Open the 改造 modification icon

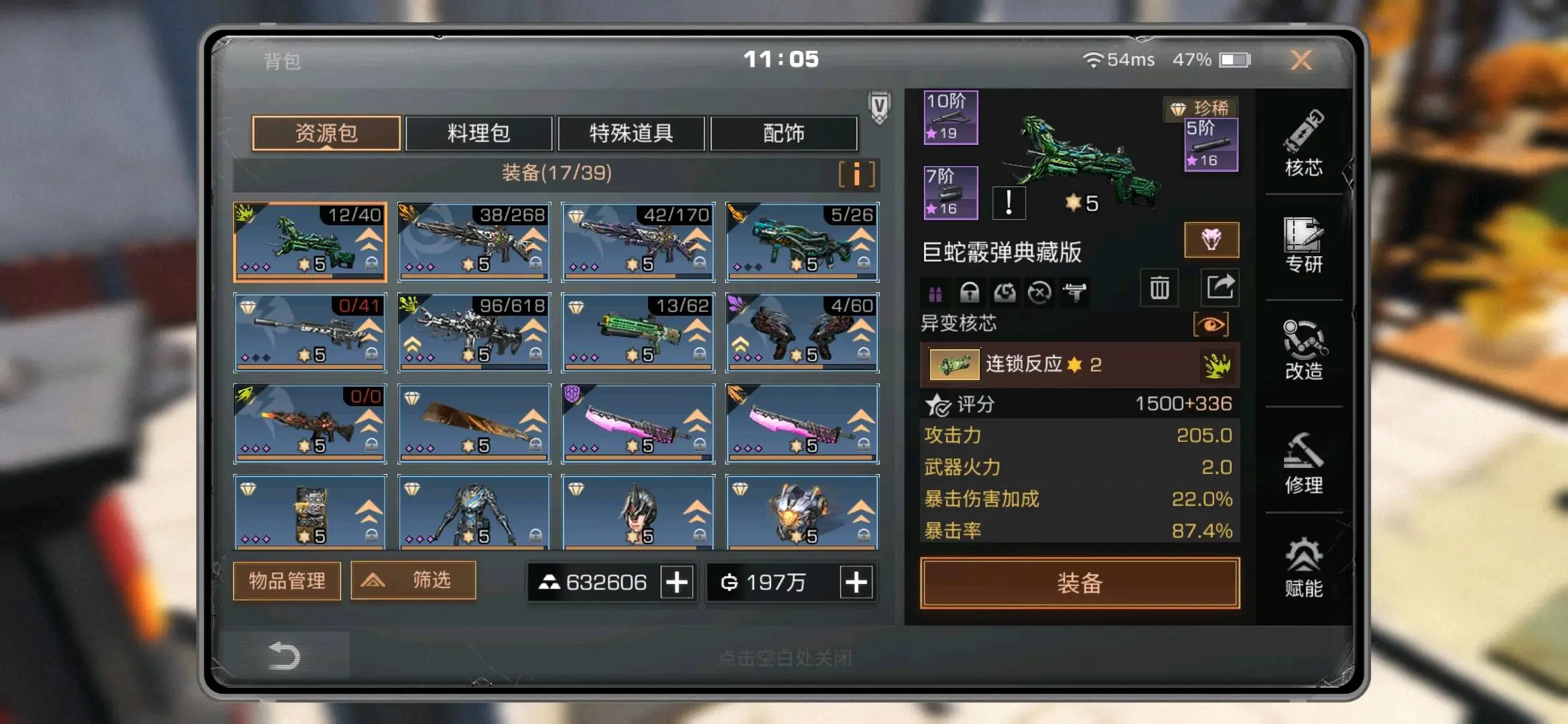[1303, 350]
